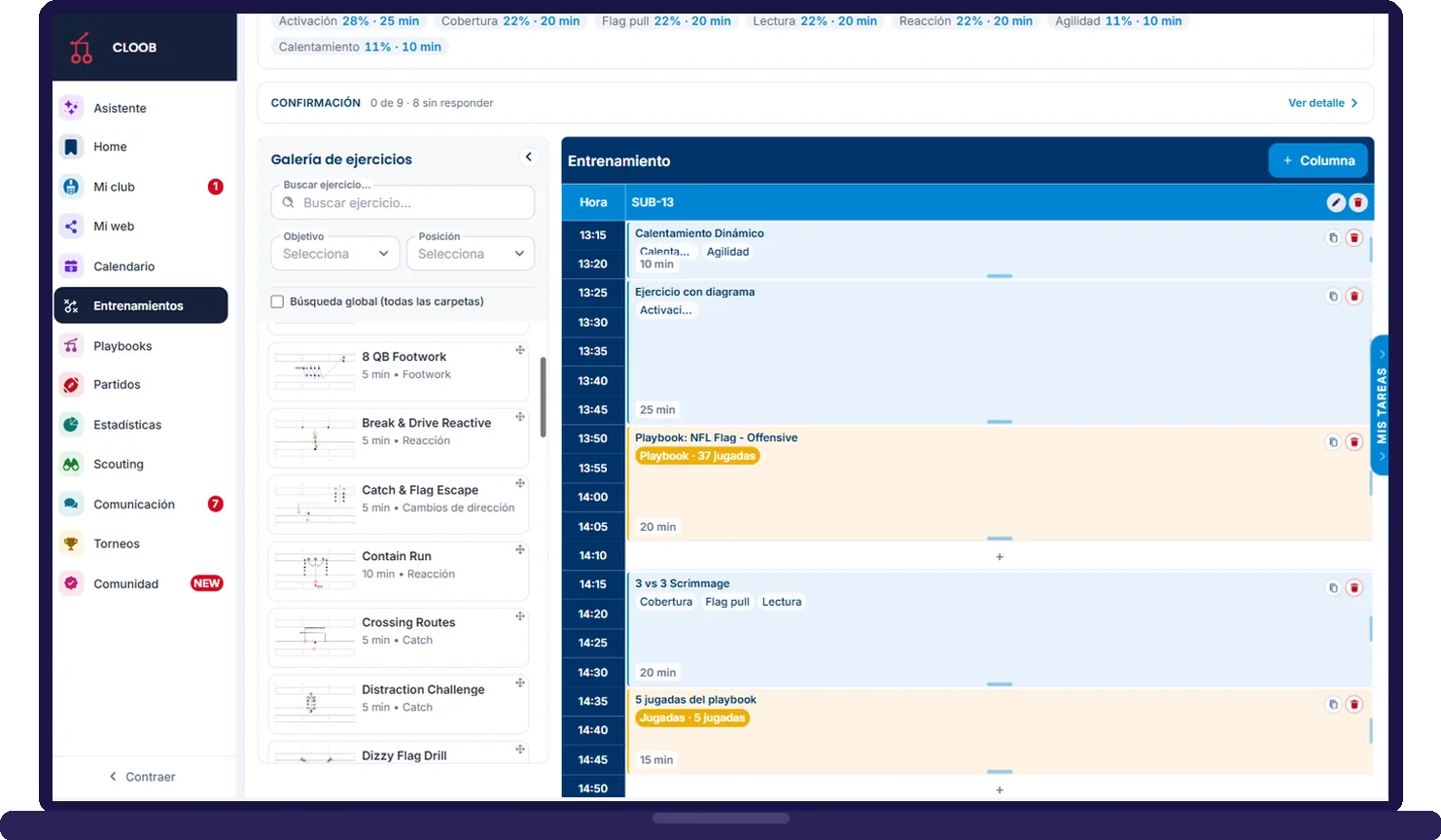
Task: Delete the SUB-13 column with the trash icon
Action: [x=1358, y=202]
